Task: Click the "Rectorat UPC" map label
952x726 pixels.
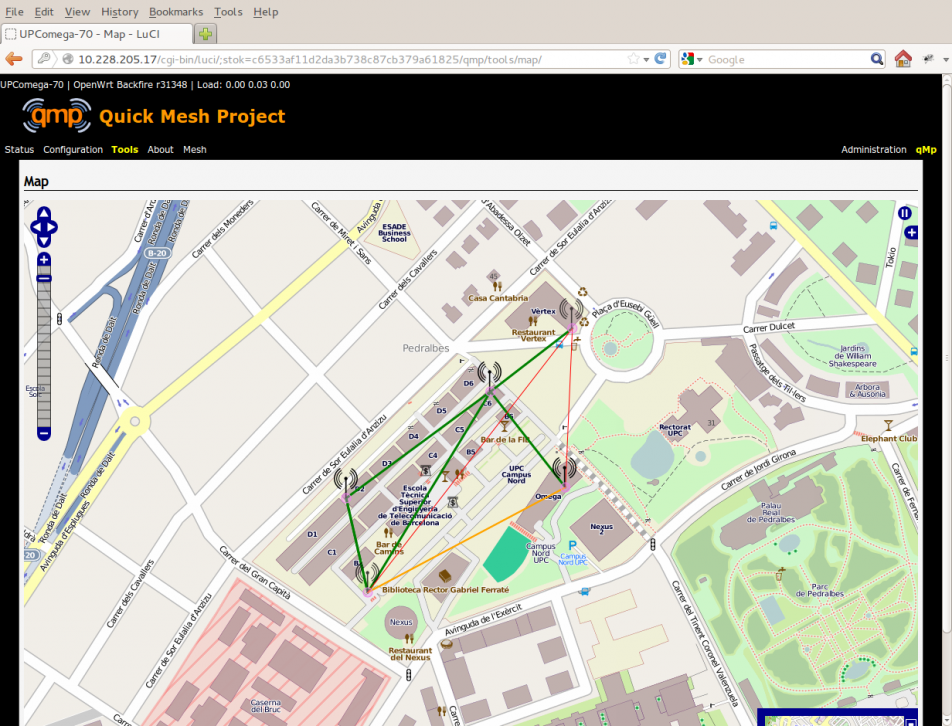Action: pyautogui.click(x=675, y=430)
